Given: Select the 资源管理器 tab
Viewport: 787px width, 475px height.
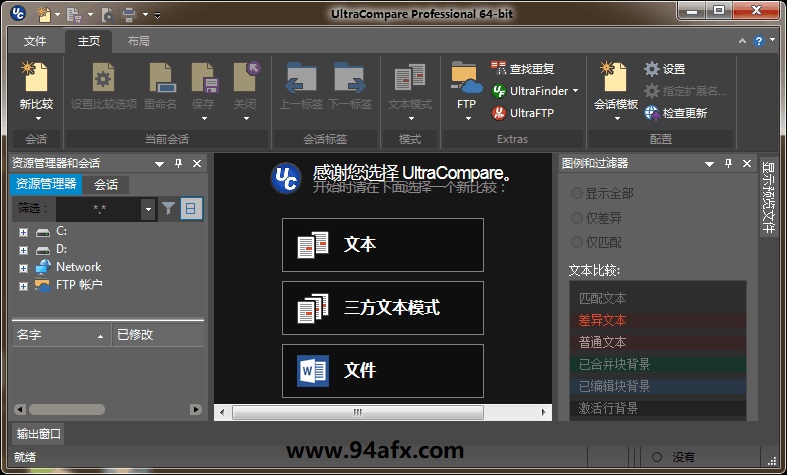Looking at the screenshot, I should click(46, 184).
